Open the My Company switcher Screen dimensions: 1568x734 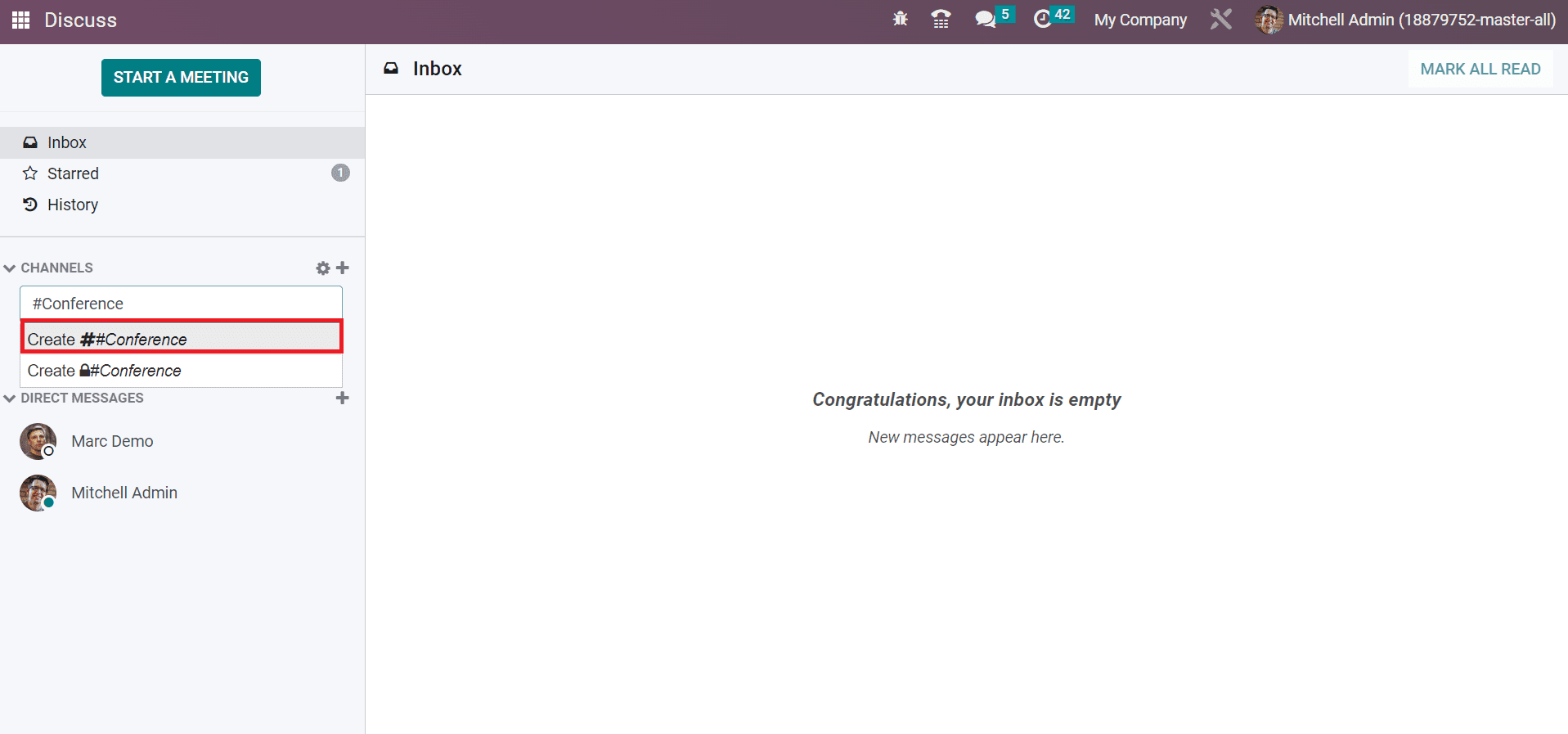1140,20
